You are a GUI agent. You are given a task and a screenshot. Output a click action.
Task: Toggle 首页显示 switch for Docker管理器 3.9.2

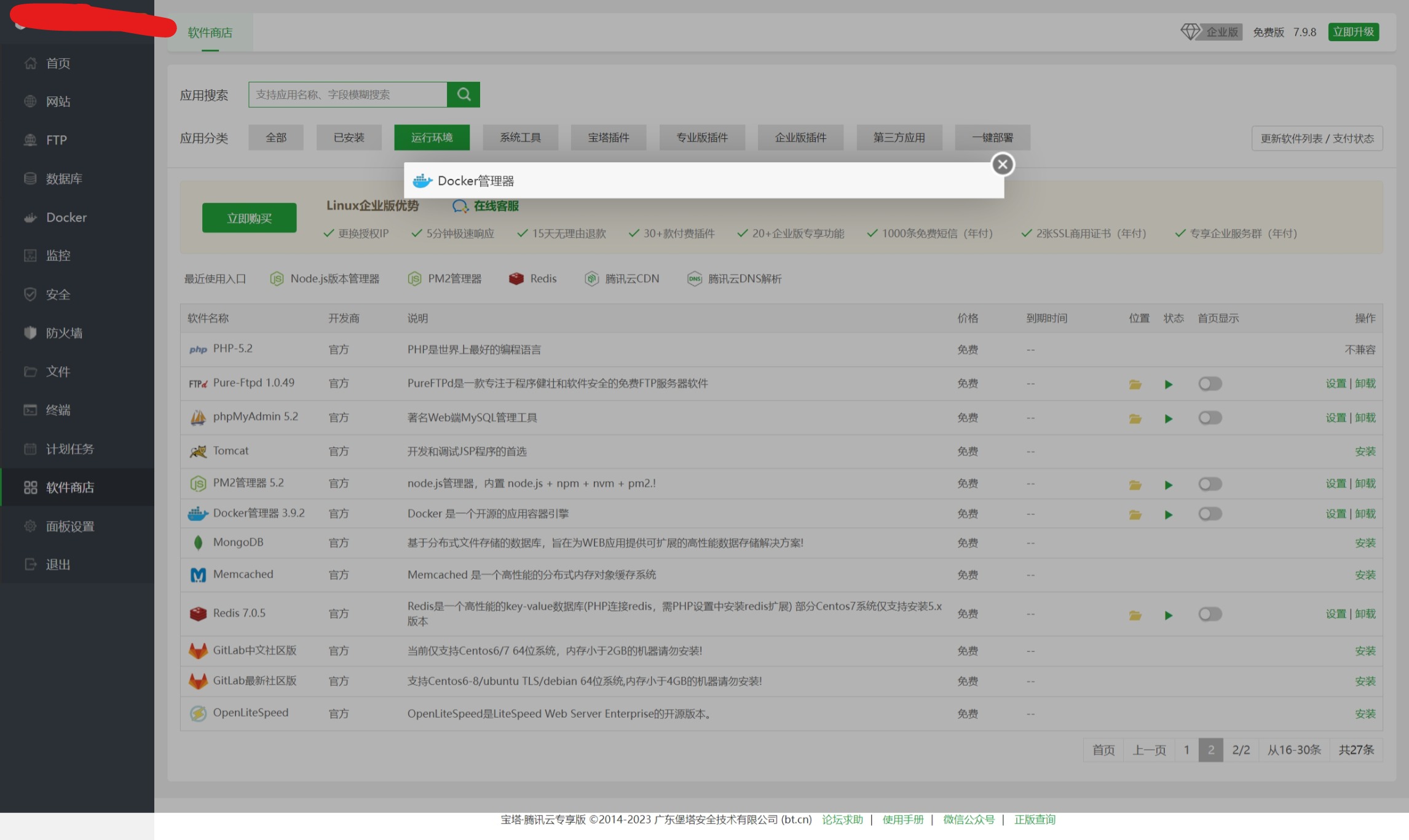[x=1210, y=514]
